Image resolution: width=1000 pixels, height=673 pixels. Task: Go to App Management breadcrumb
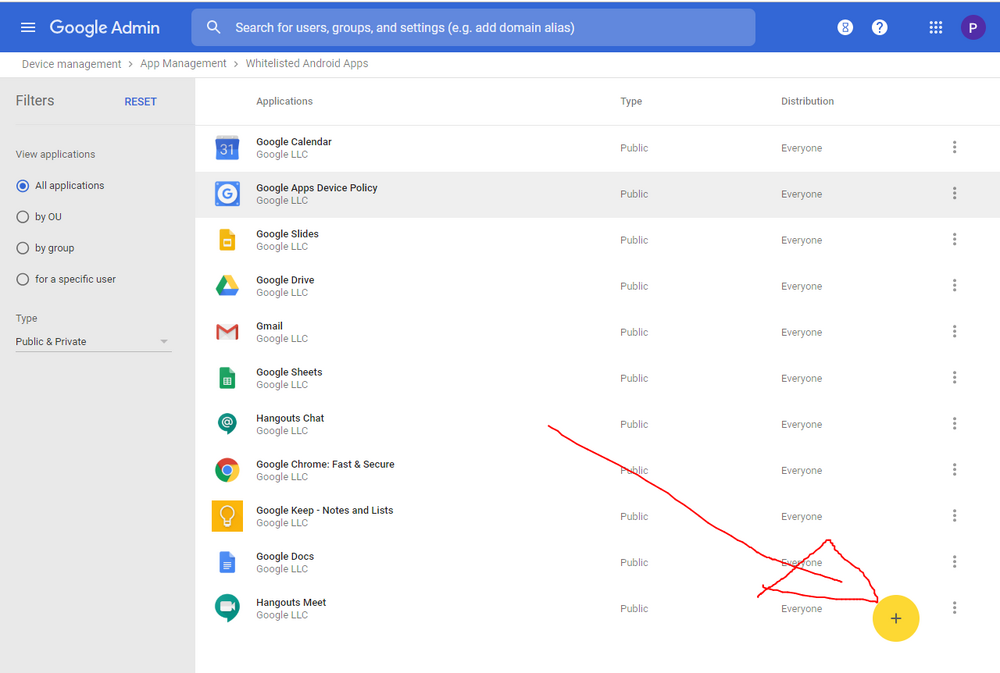(x=183, y=64)
